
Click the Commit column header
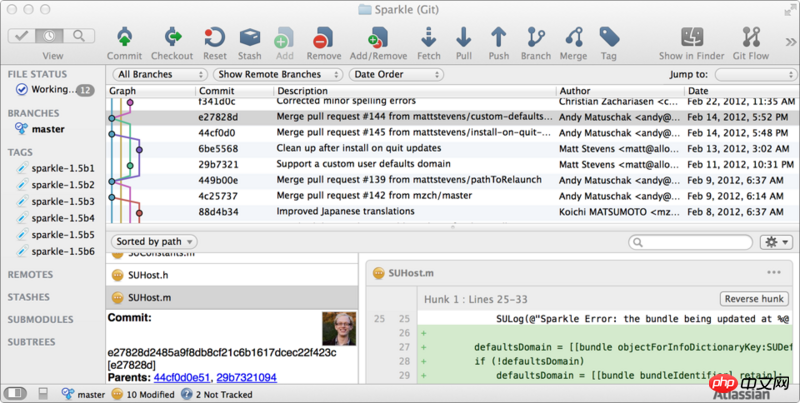tap(235, 91)
